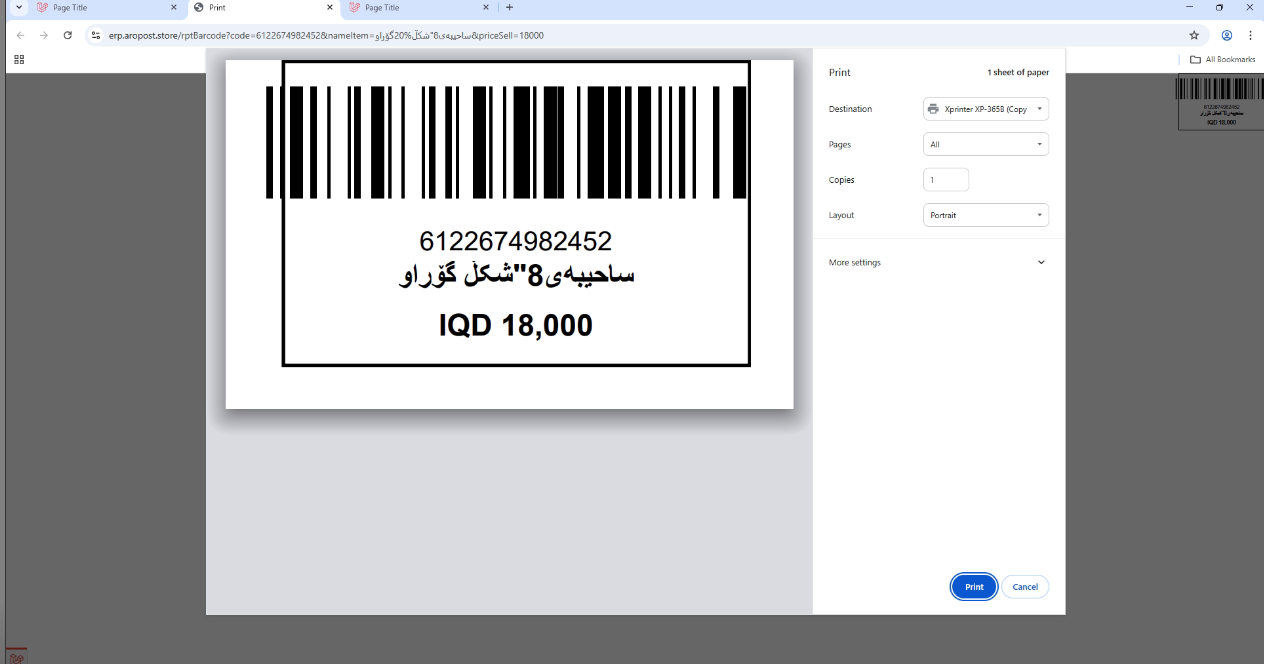Open the Destination printer dropdown
Viewport: 1264px width, 664px height.
pos(985,109)
